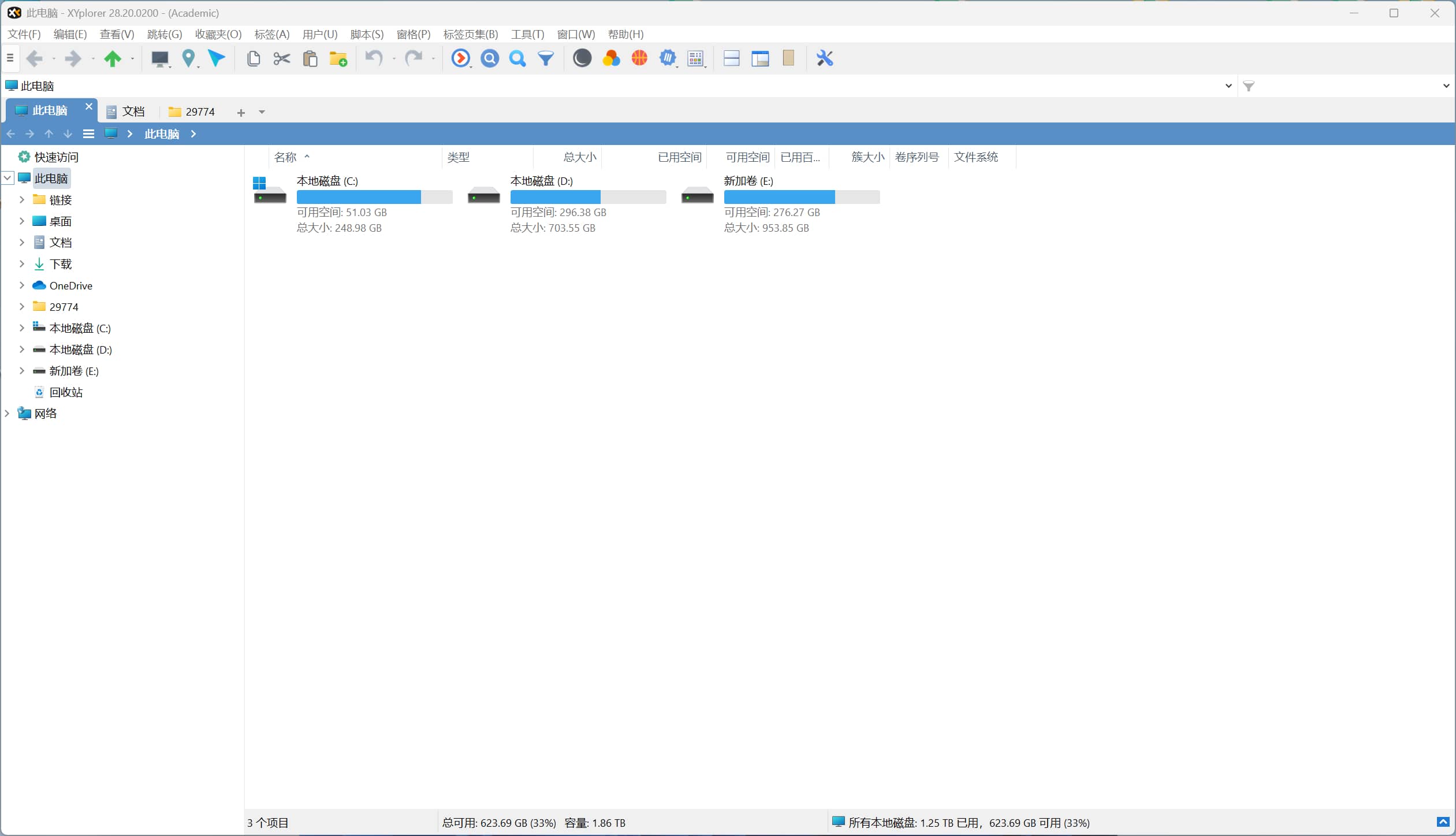Expand the 桌面 tree node
The height and width of the screenshot is (836, 1456).
[22, 221]
